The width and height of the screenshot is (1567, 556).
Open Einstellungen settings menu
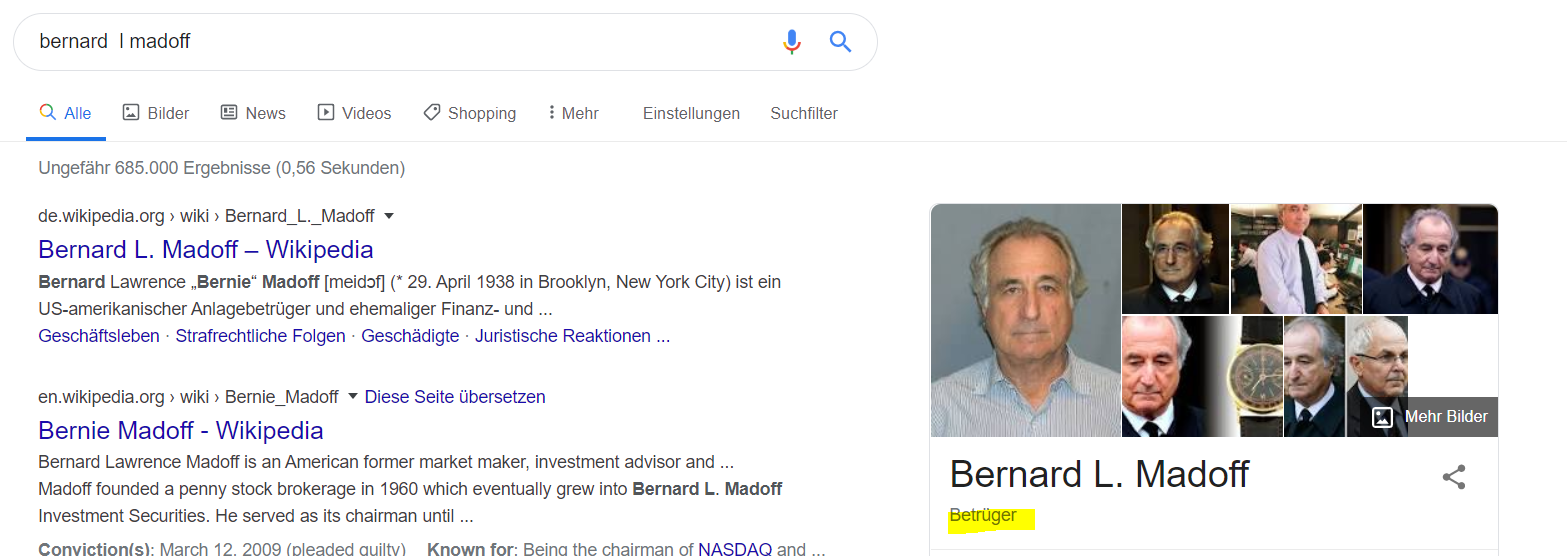coord(691,113)
